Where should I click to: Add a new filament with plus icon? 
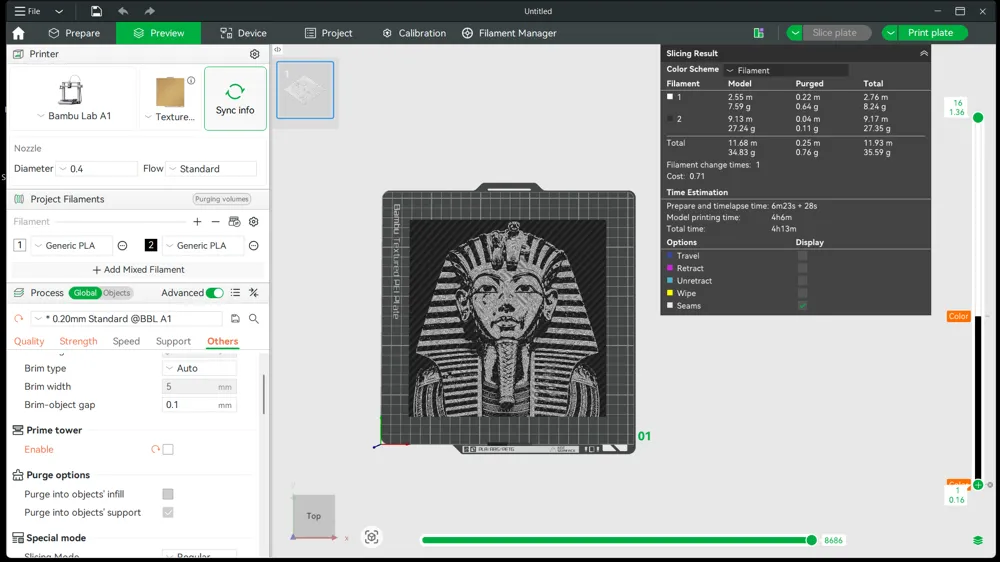pos(197,221)
